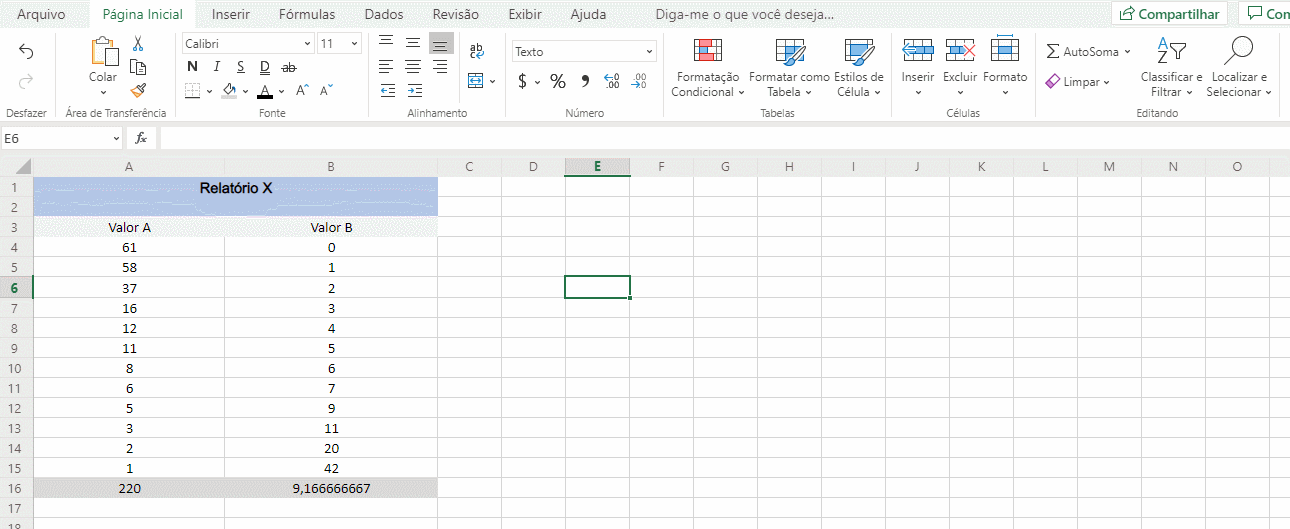Toggle strikethrough text formatting

click(289, 67)
